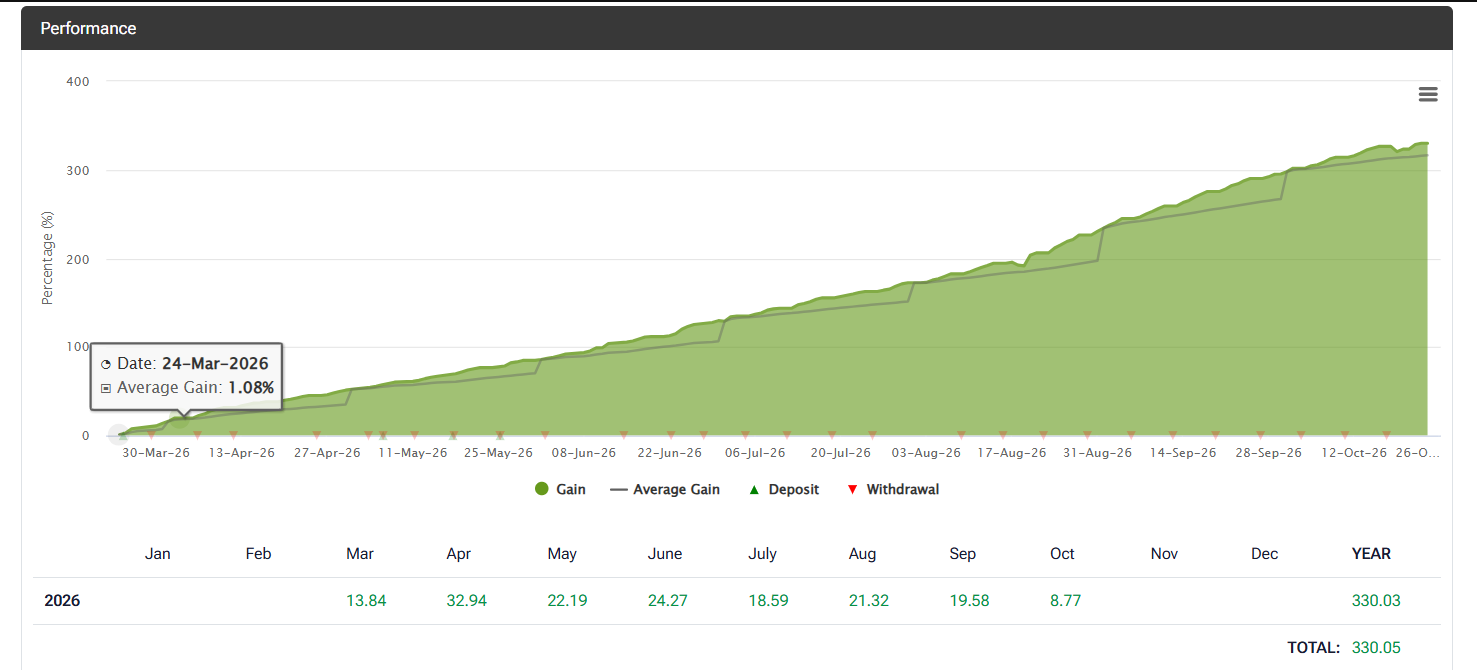The height and width of the screenshot is (670, 1477).
Task: Click the Percentage (%) axis title
Action: tap(47, 258)
